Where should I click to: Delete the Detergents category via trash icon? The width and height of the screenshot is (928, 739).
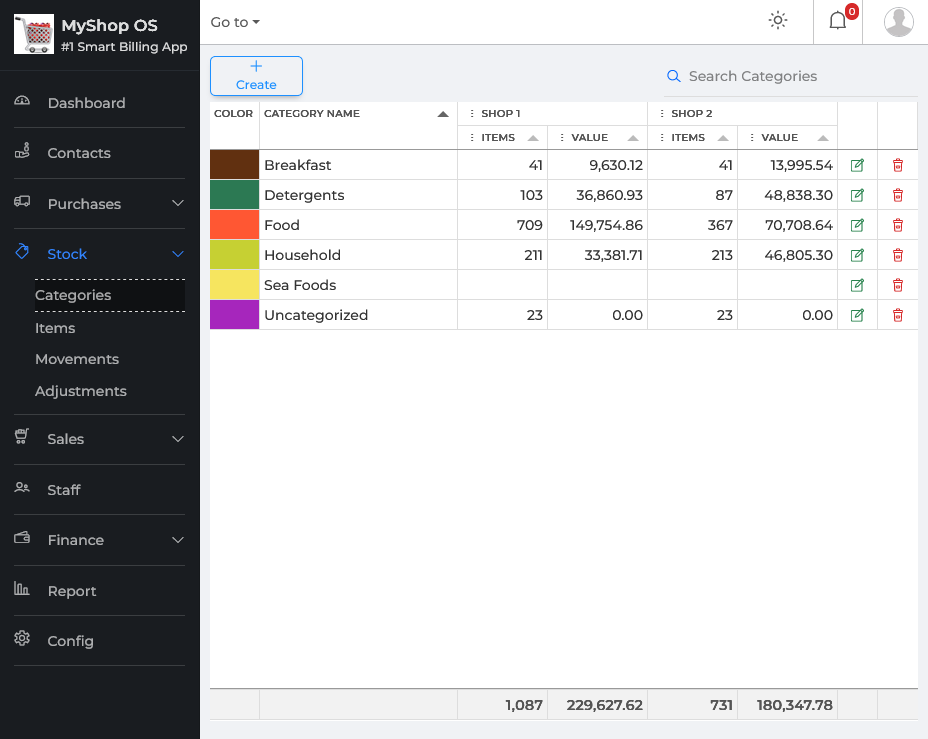pyautogui.click(x=897, y=195)
